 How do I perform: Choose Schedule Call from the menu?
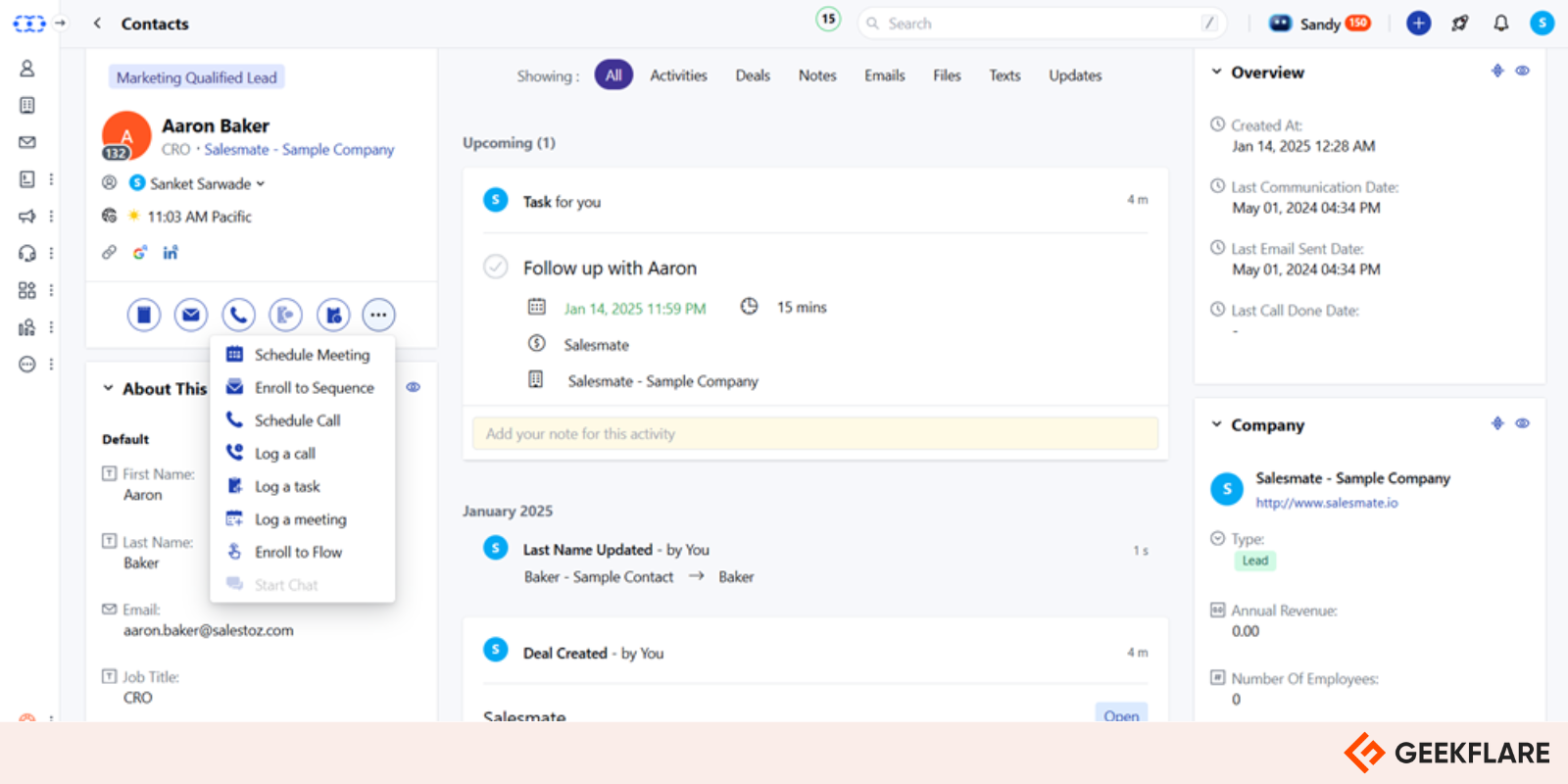pos(303,420)
